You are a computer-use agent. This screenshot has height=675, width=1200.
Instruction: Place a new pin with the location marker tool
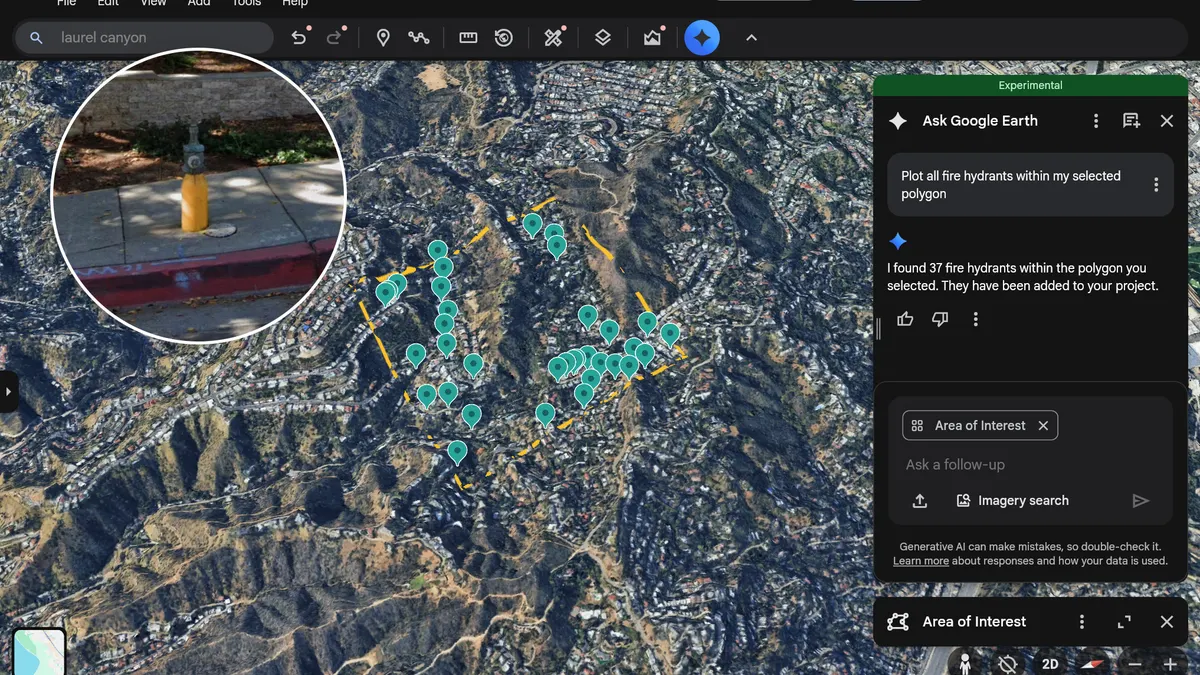click(383, 37)
